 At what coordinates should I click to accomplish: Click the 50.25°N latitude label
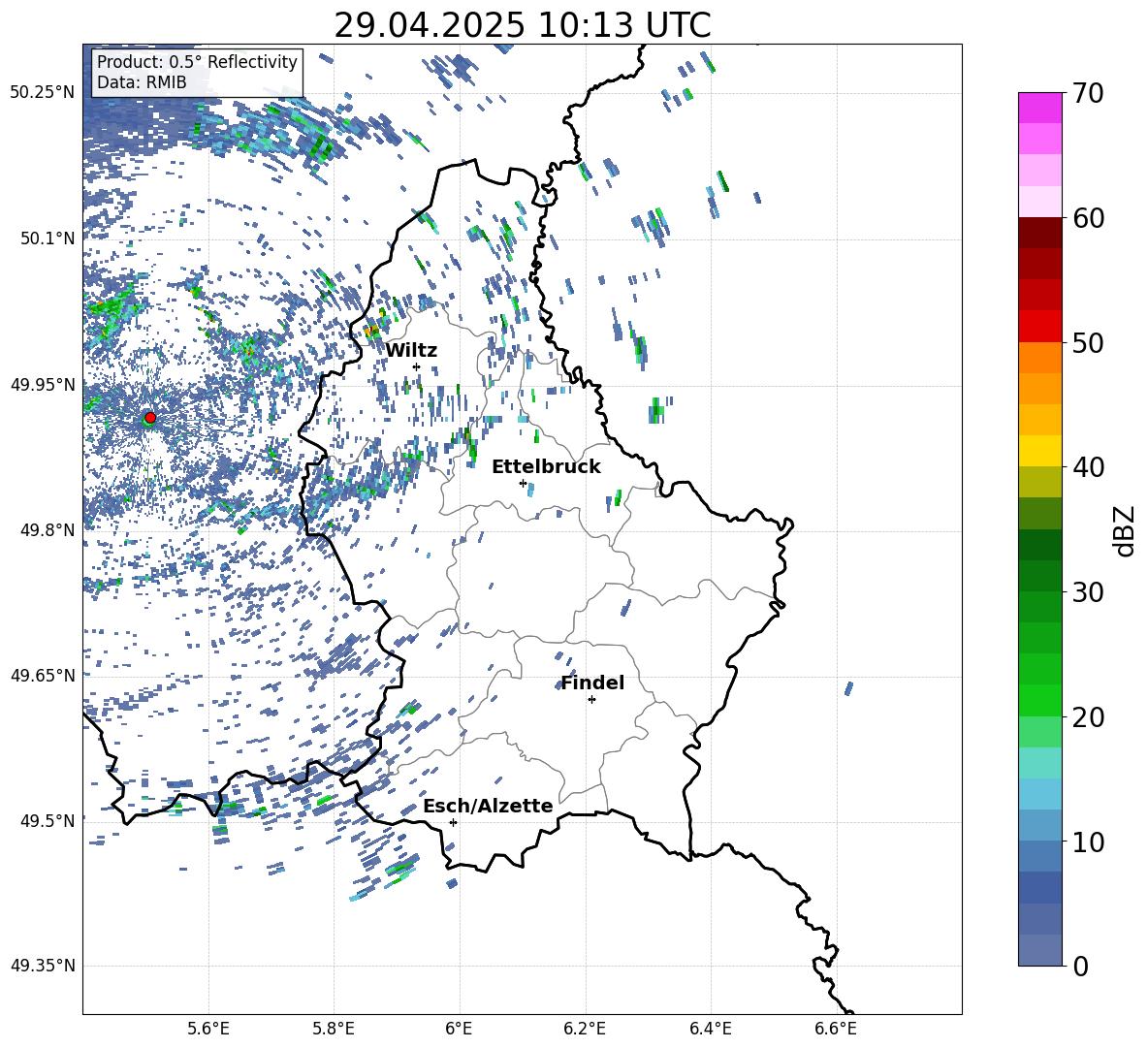pyautogui.click(x=43, y=93)
